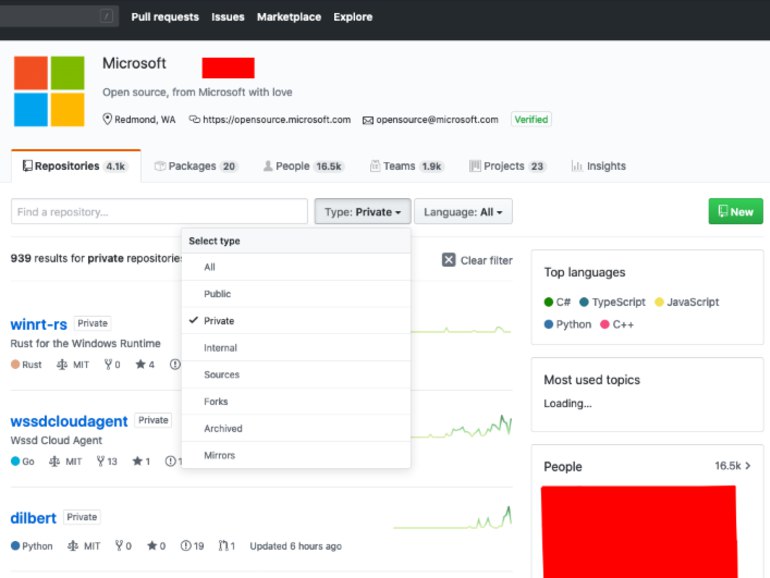Collapse the Type: Private dropdown

click(x=362, y=212)
